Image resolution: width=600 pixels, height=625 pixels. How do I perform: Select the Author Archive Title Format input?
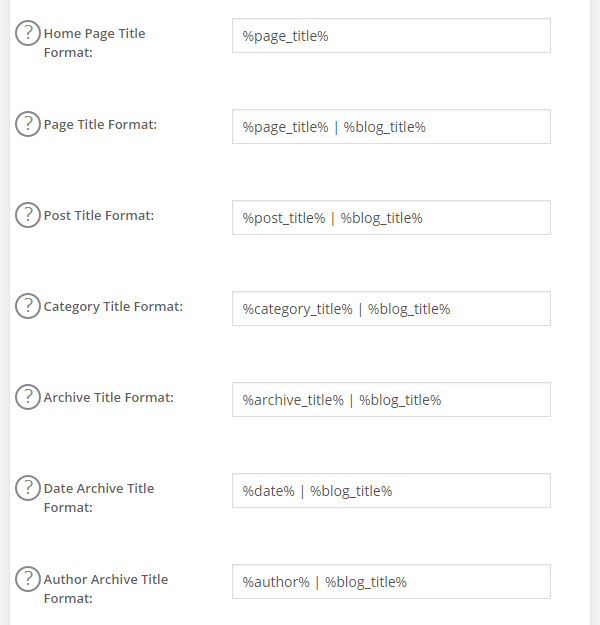[x=391, y=582]
